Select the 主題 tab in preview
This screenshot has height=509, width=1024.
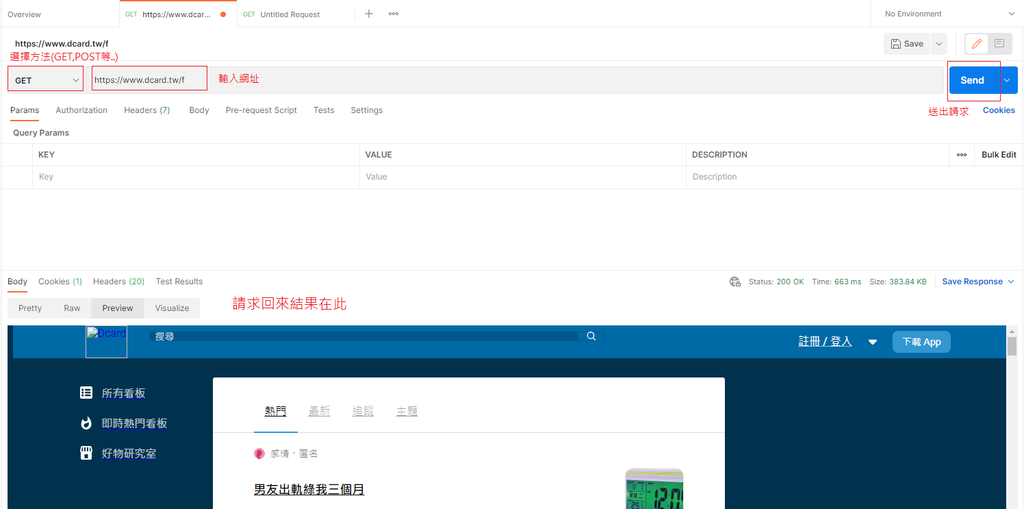click(407, 412)
